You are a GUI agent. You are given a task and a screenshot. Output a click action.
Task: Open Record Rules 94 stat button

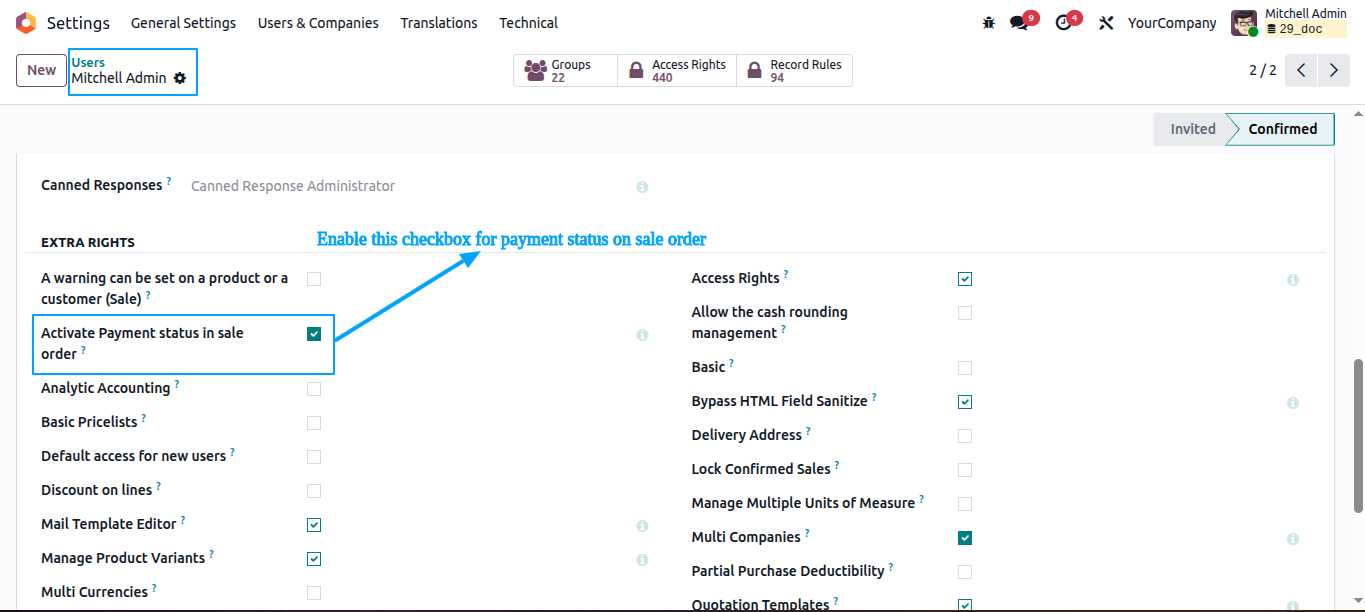[794, 70]
